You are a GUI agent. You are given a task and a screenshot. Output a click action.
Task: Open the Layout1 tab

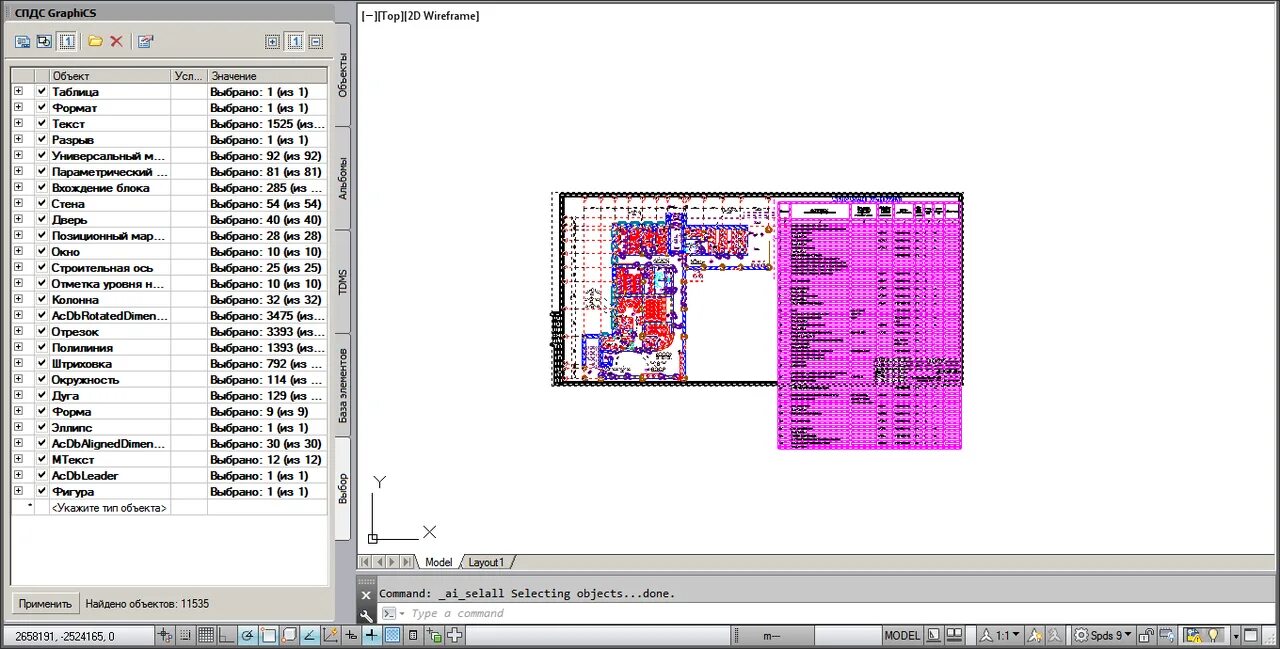click(x=487, y=562)
